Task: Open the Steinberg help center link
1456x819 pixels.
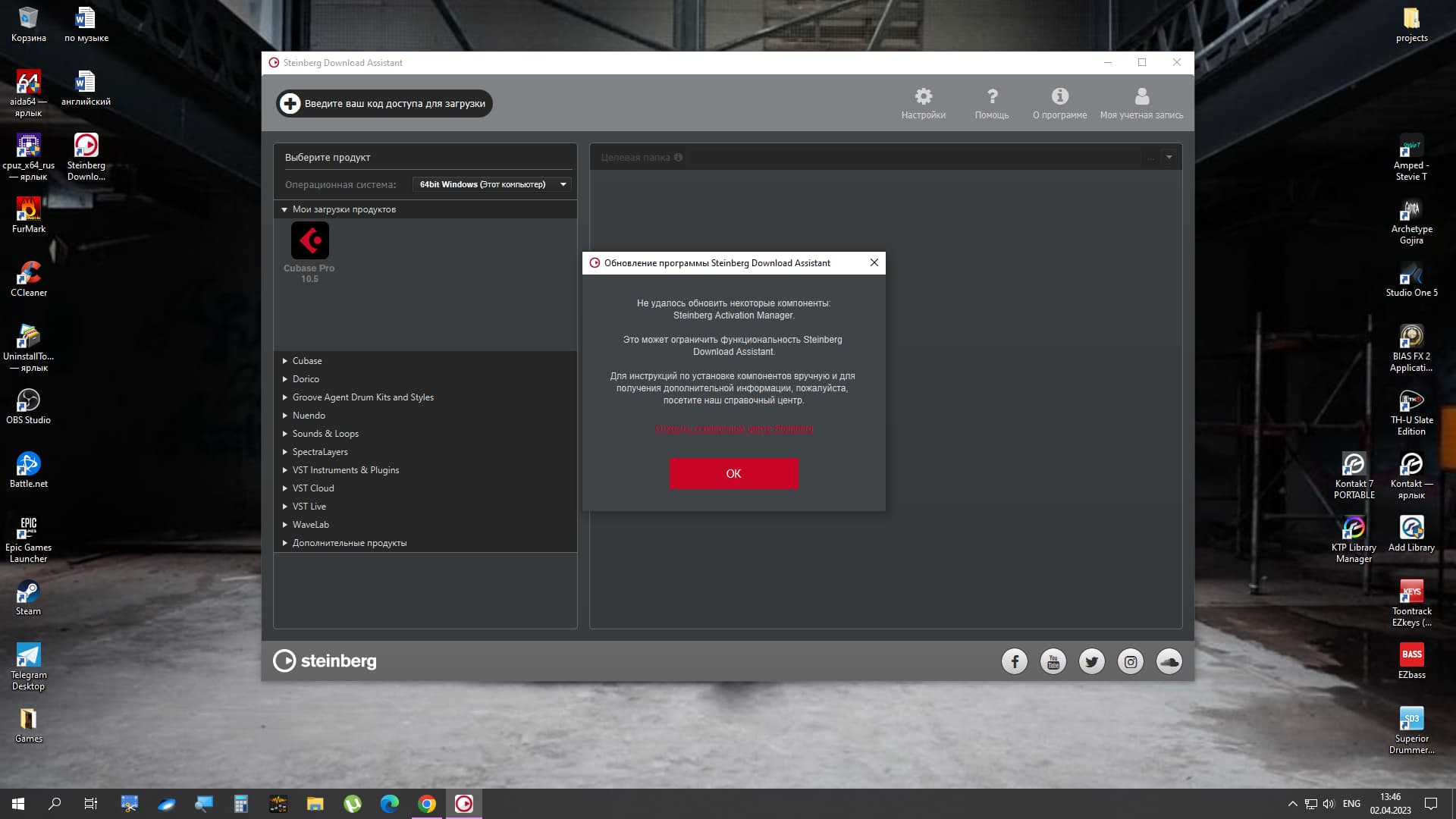Action: point(734,428)
